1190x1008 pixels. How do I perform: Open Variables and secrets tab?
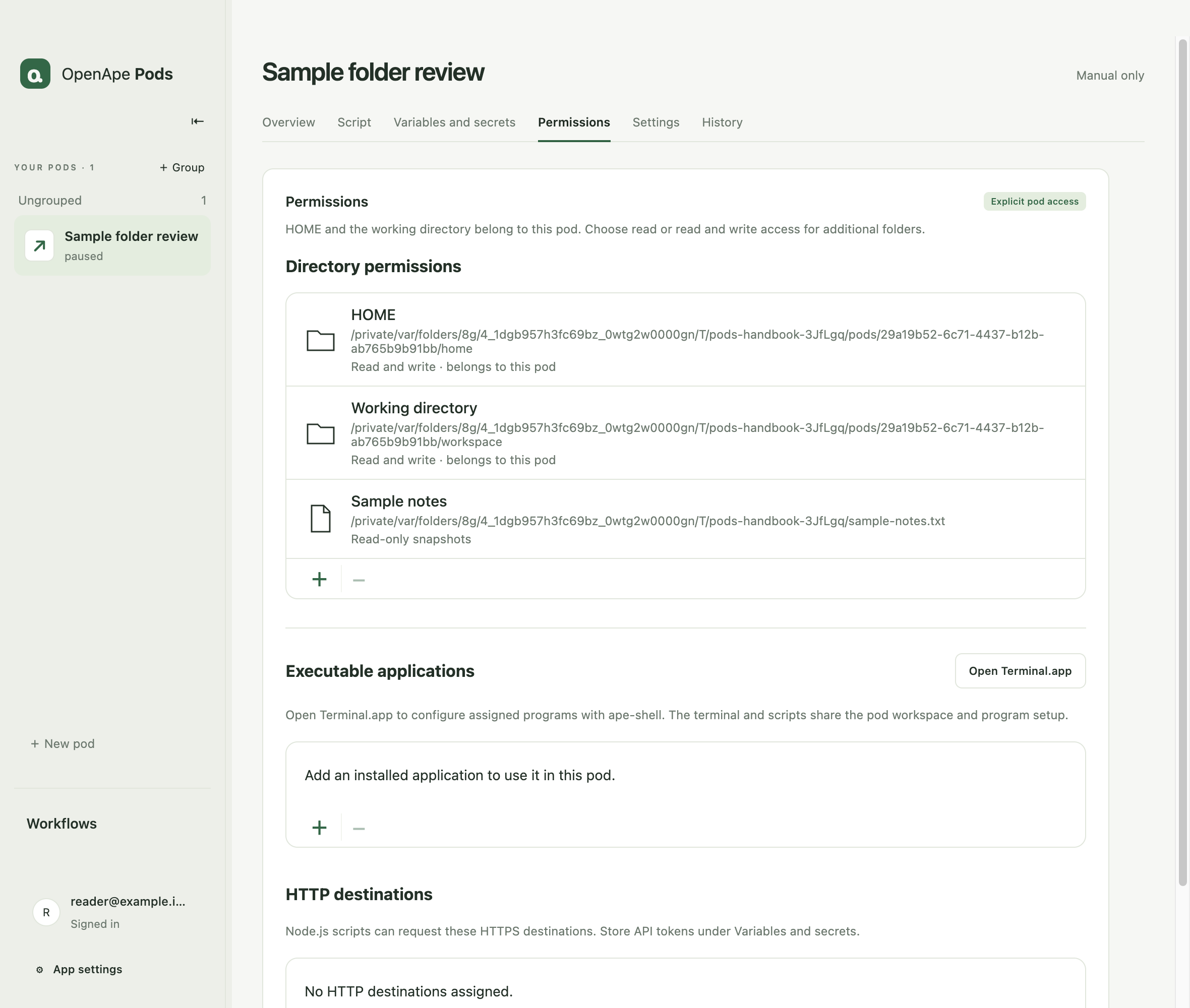point(454,122)
